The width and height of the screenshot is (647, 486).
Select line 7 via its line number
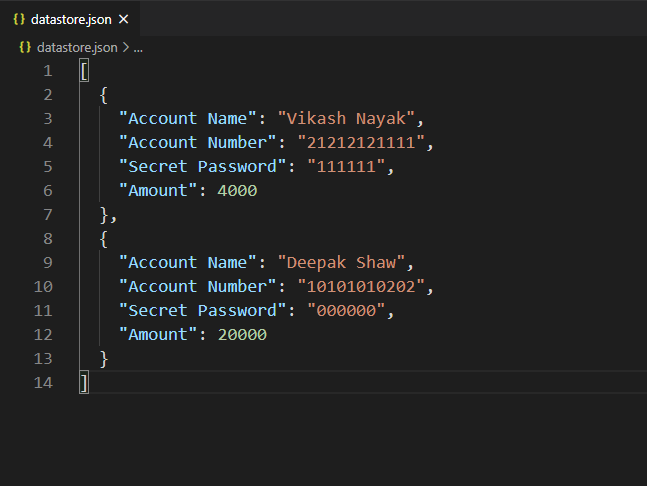pos(47,215)
